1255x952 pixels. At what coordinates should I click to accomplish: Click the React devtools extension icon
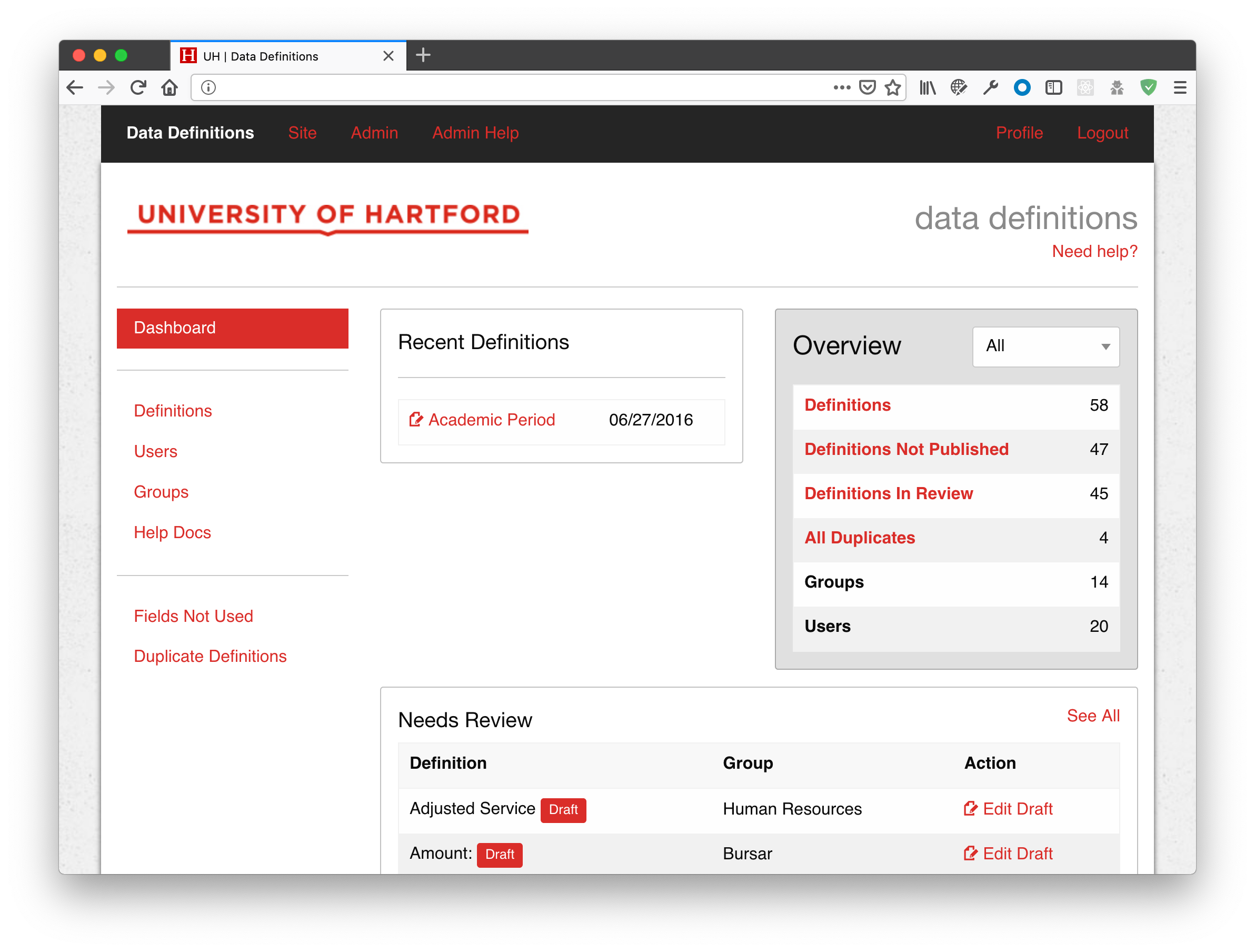(1085, 88)
